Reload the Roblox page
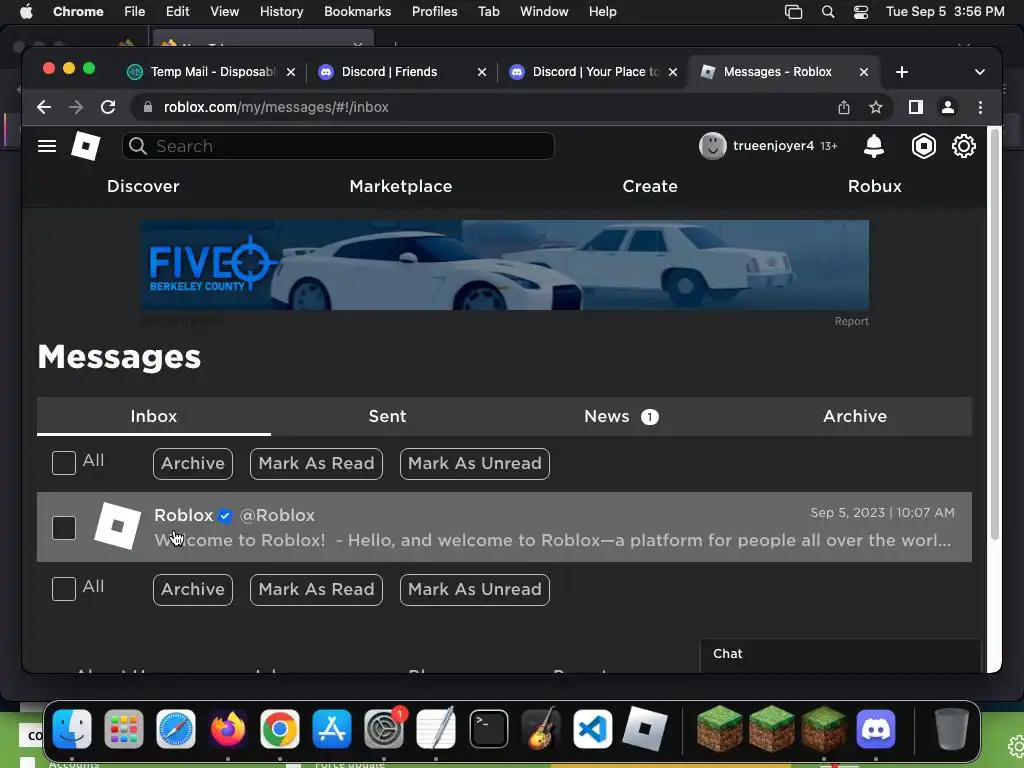1024x768 pixels. point(108,107)
